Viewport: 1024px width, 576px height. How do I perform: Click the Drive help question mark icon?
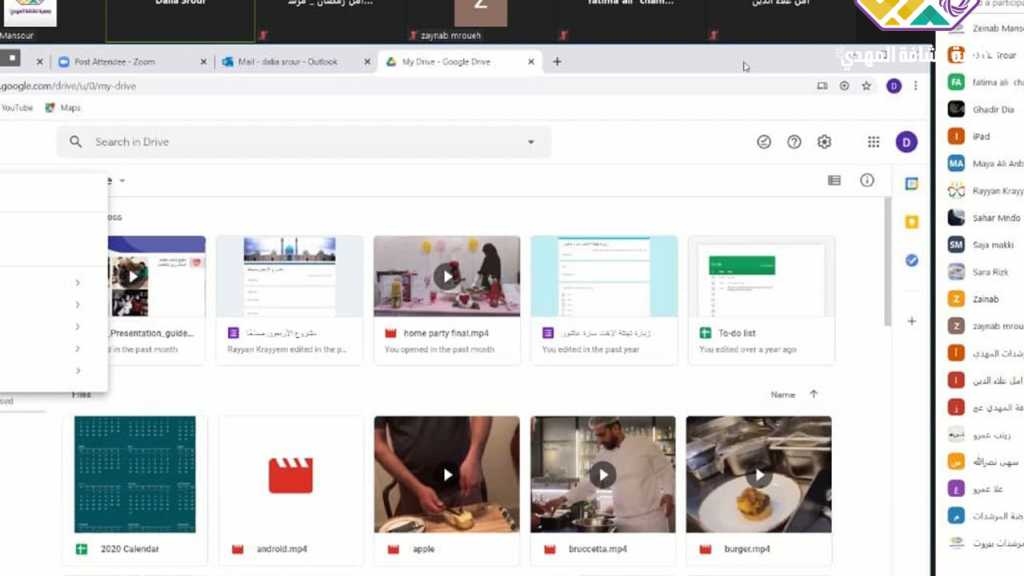click(794, 142)
